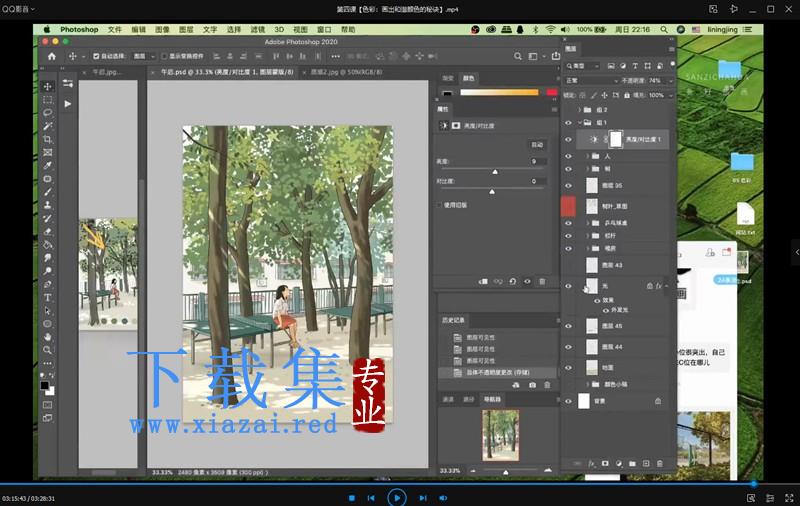The height and width of the screenshot is (506, 800).
Task: Click the 自动 auto button in Properties
Action: click(537, 145)
